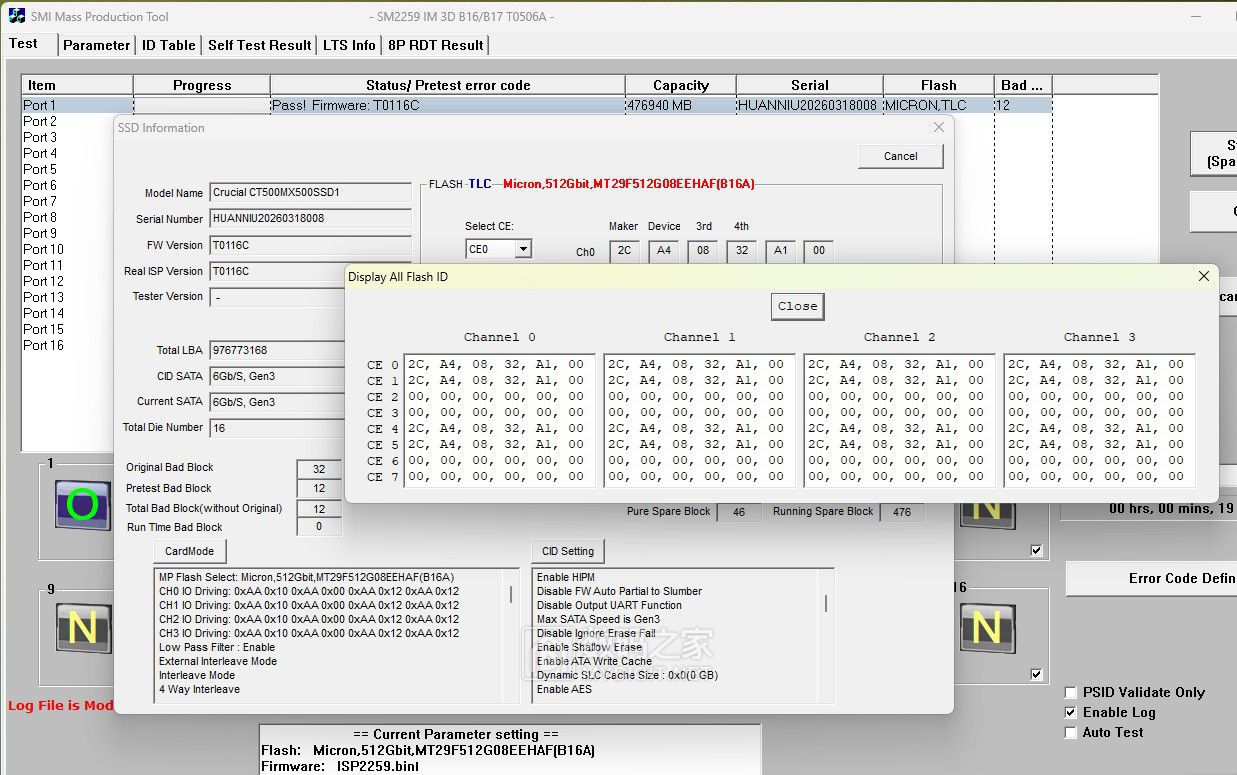The image size is (1237, 775).
Task: Click the CardMode button
Action: pyautogui.click(x=189, y=551)
